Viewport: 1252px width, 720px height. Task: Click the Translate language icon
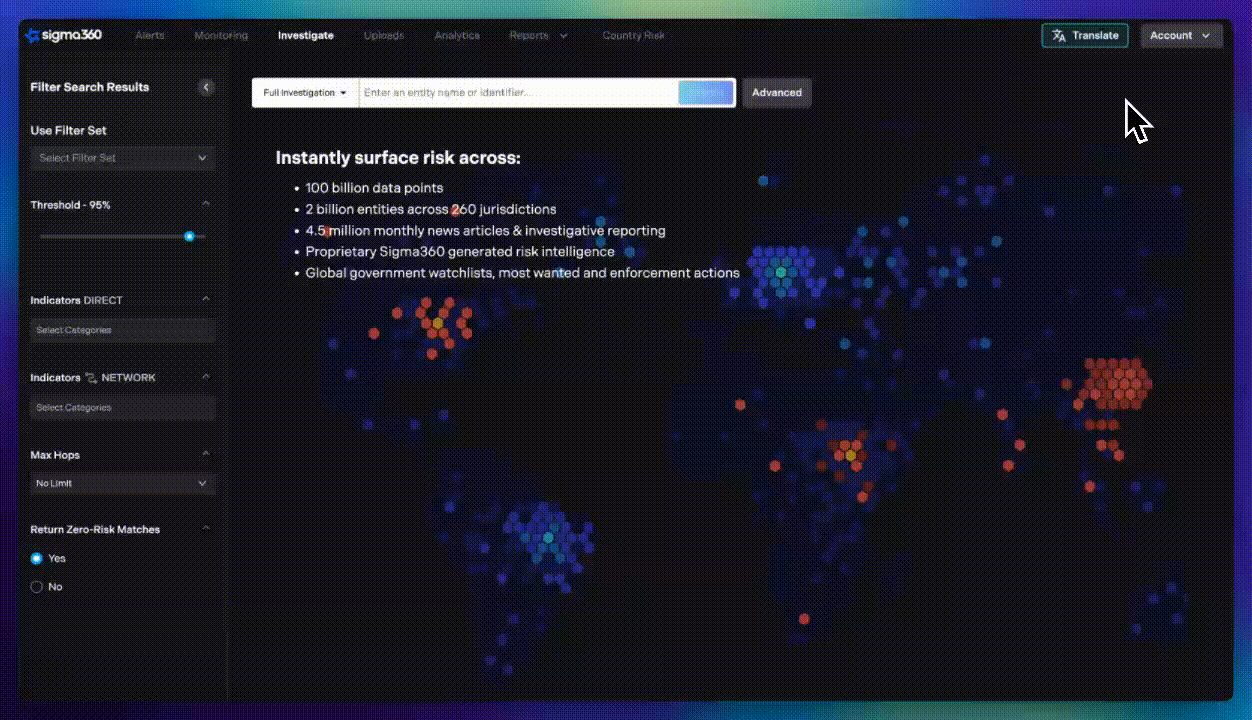click(1059, 36)
